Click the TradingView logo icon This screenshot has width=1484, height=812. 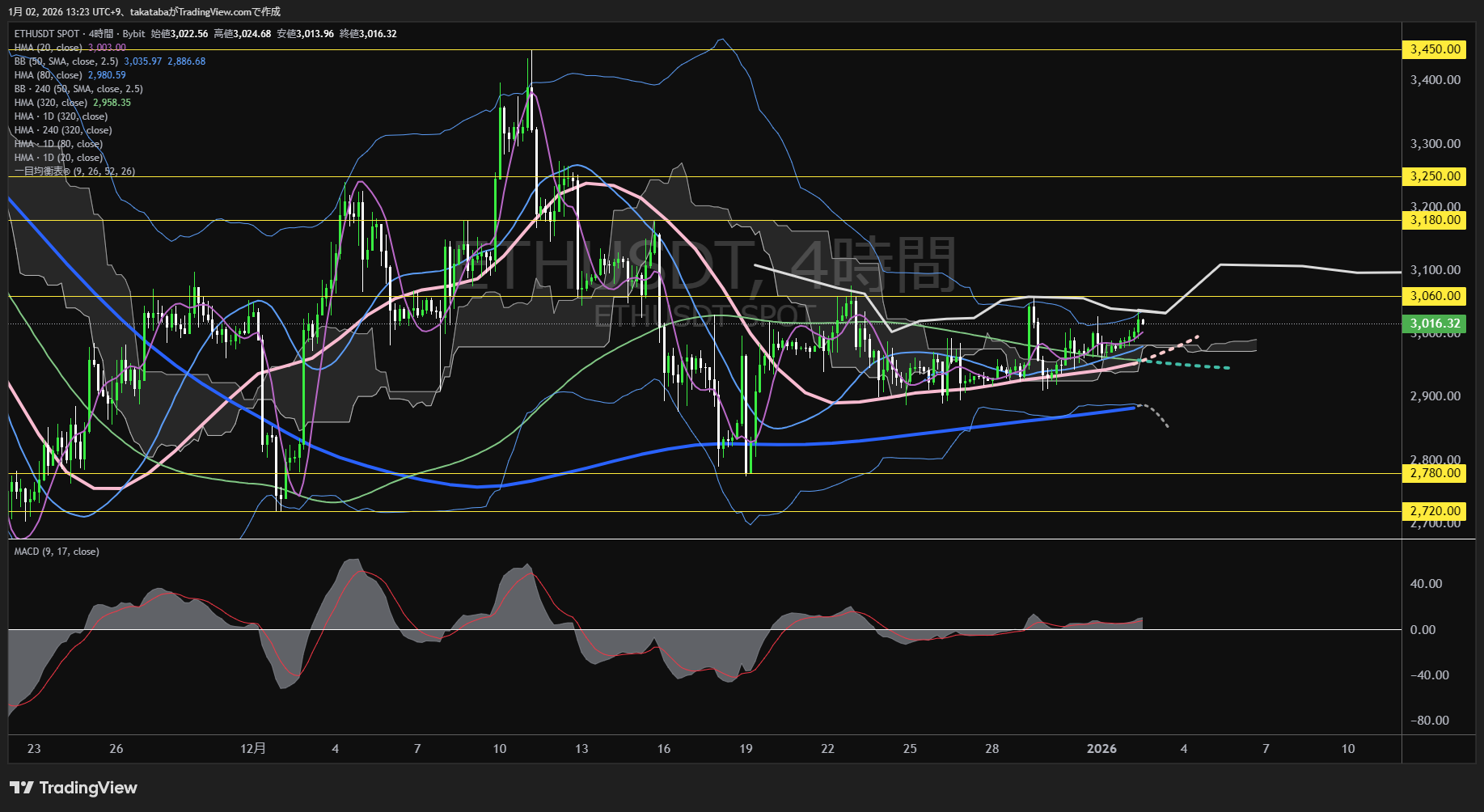click(21, 788)
